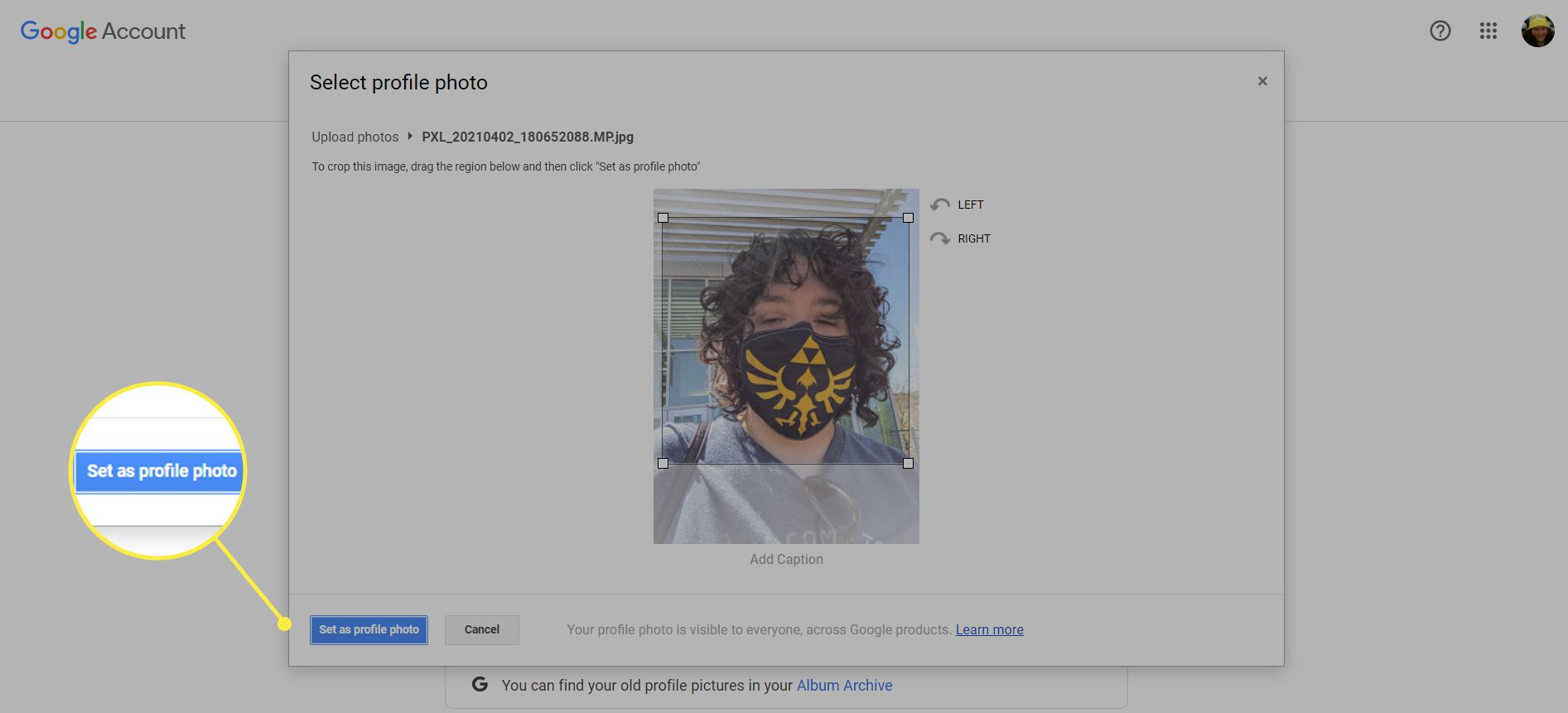Open the Learn more link
1568x713 pixels.
(989, 629)
